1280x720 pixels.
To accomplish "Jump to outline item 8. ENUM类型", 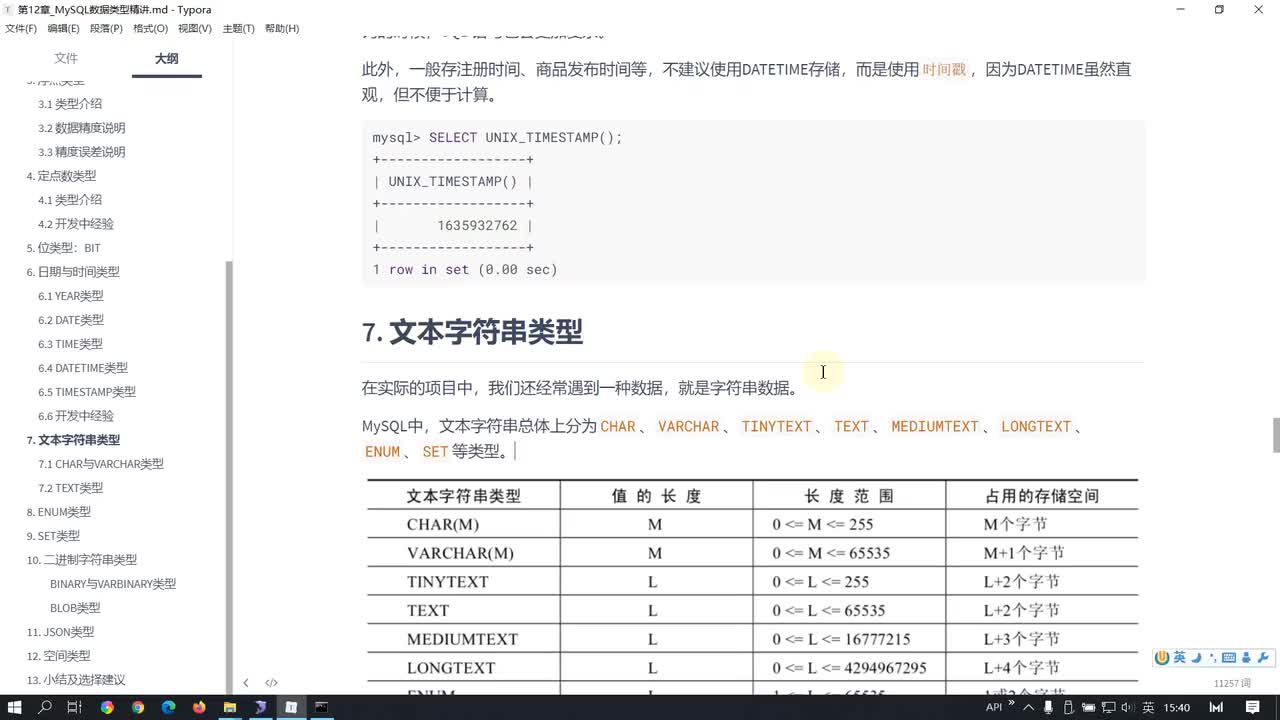I will 59,512.
